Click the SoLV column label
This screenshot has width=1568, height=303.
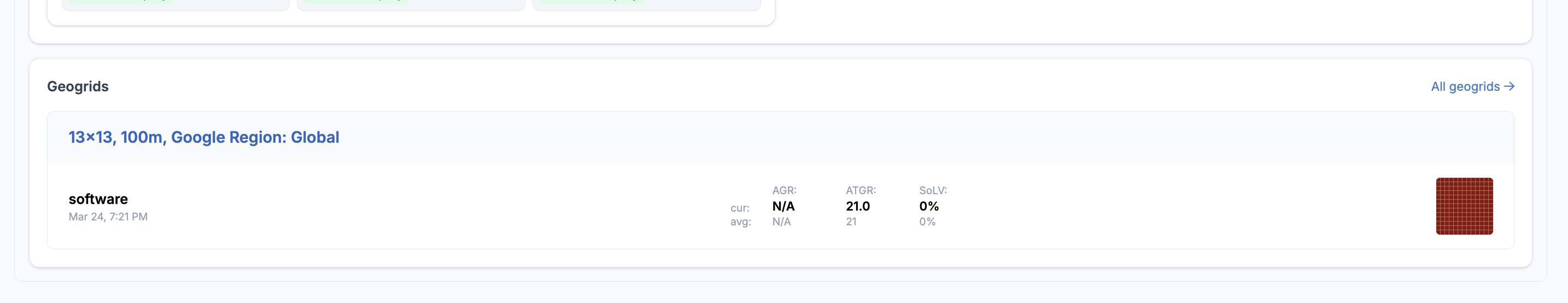click(x=933, y=190)
